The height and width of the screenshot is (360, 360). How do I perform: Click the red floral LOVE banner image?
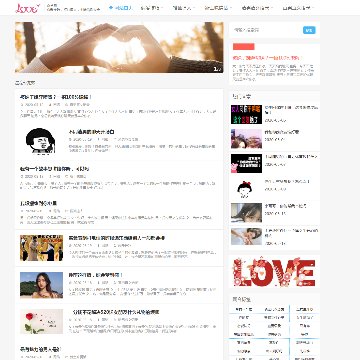pyautogui.click(x=274, y=271)
